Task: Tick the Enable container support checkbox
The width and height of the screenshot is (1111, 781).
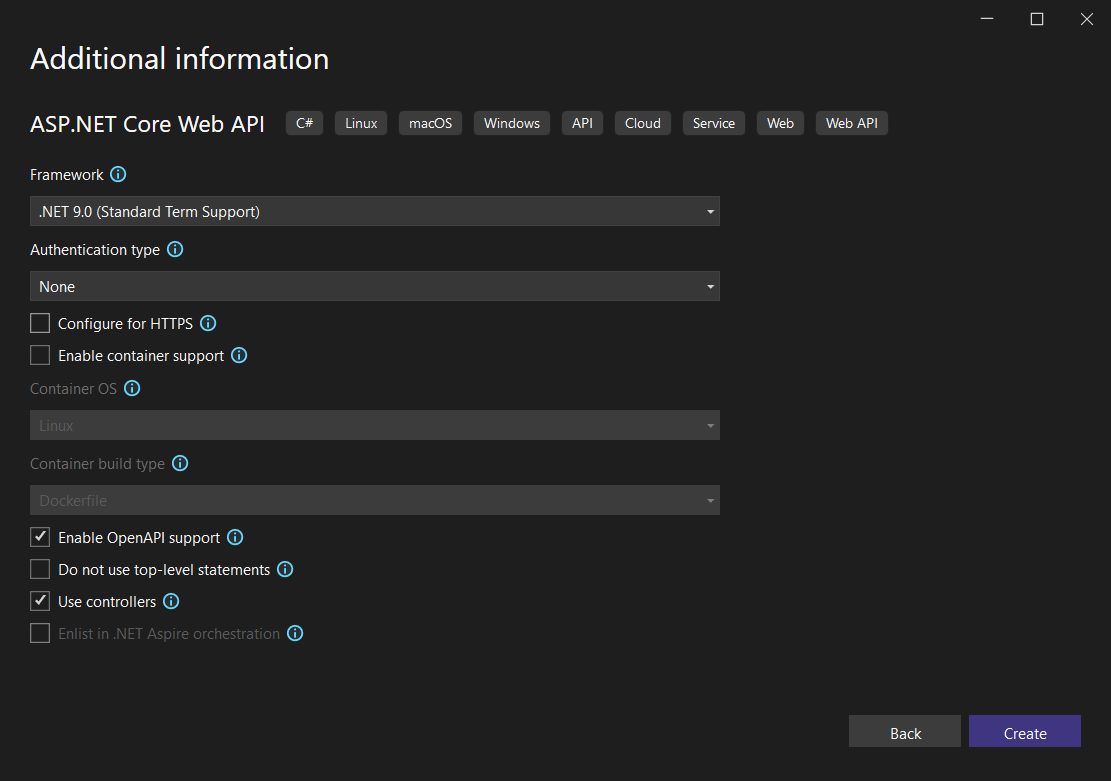Action: click(40, 355)
